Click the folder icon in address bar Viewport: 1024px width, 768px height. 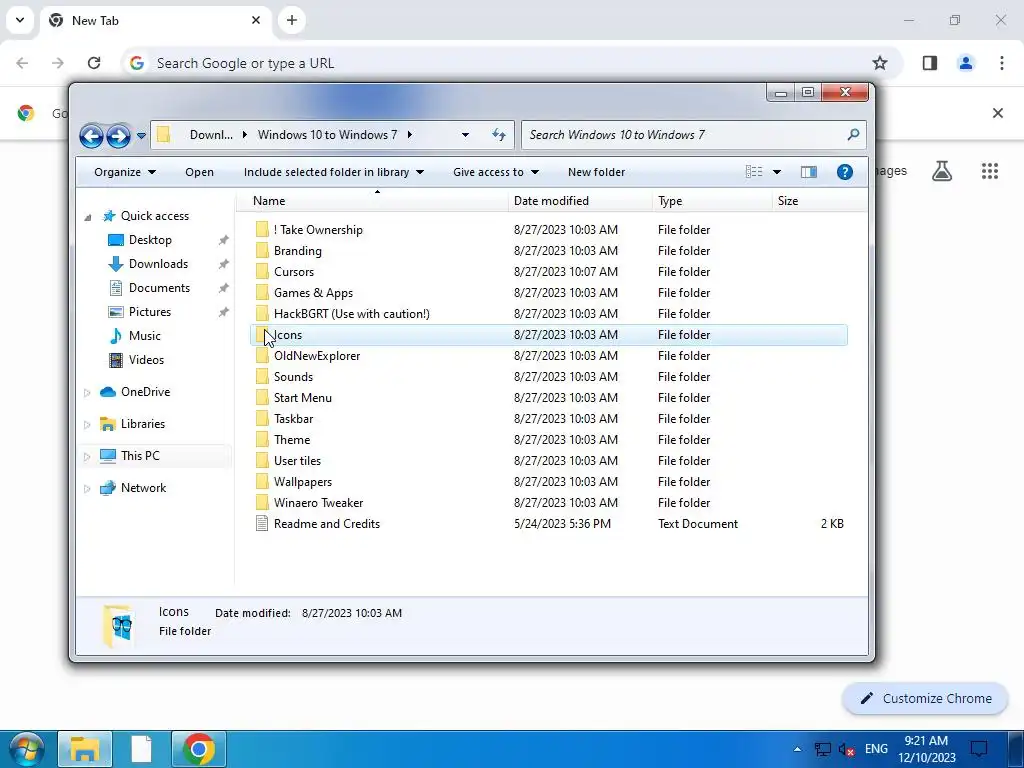click(163, 135)
